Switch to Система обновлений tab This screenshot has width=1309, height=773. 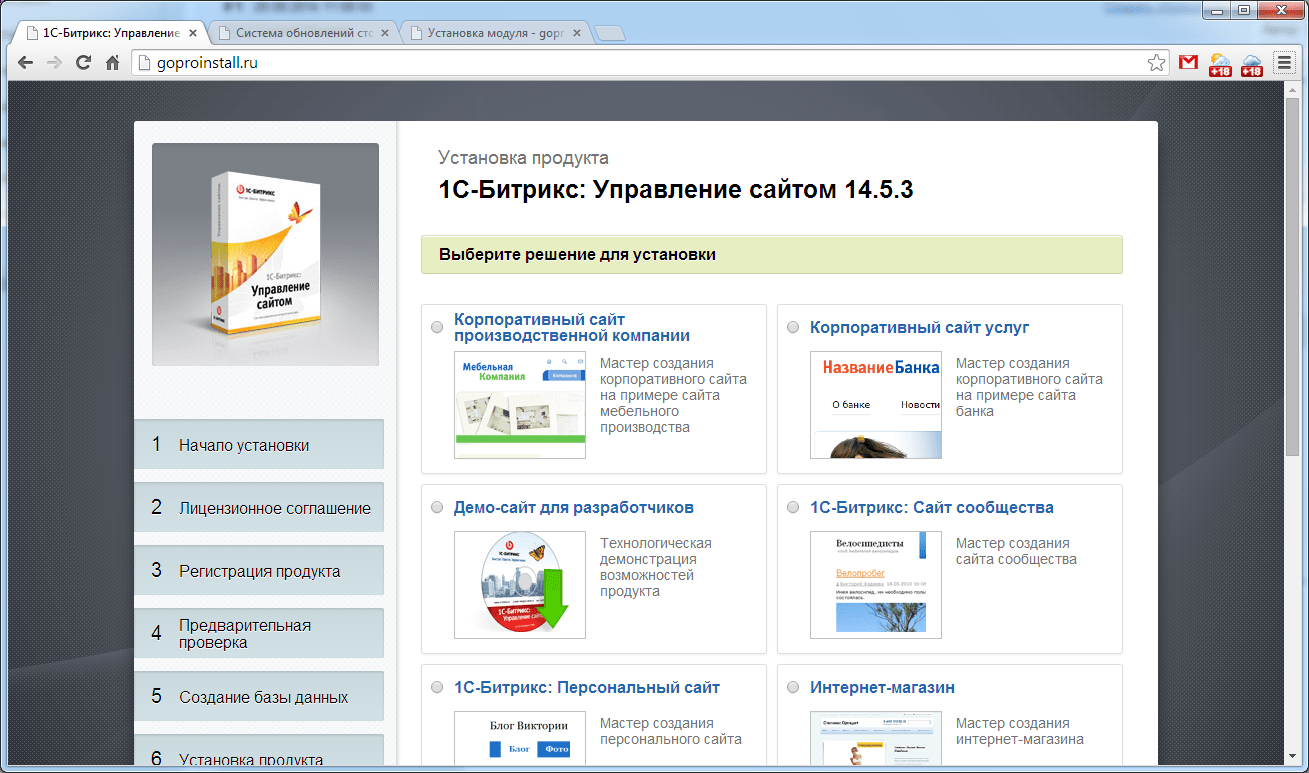[304, 32]
